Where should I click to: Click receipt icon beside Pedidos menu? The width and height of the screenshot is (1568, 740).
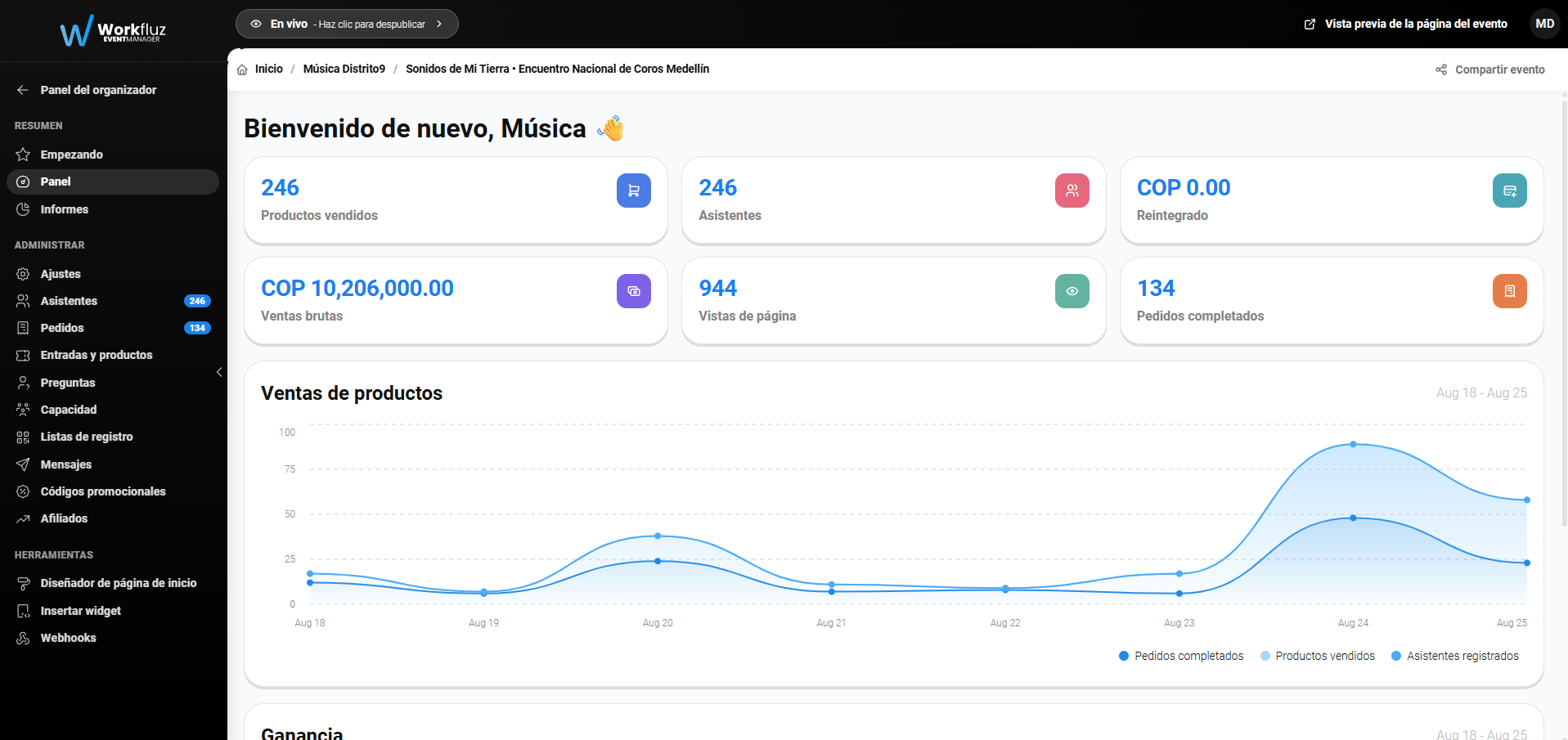(x=23, y=328)
